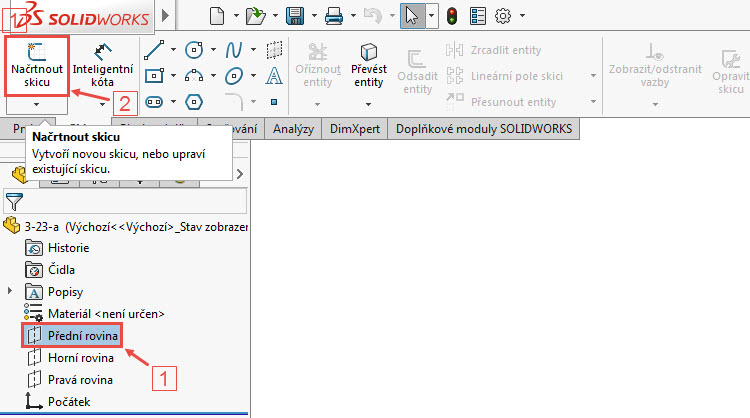Open Options gear settings

click(x=503, y=16)
